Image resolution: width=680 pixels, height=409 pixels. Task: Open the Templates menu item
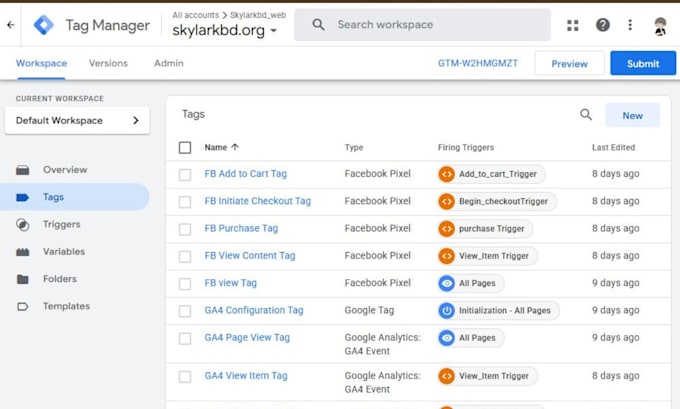coord(66,306)
